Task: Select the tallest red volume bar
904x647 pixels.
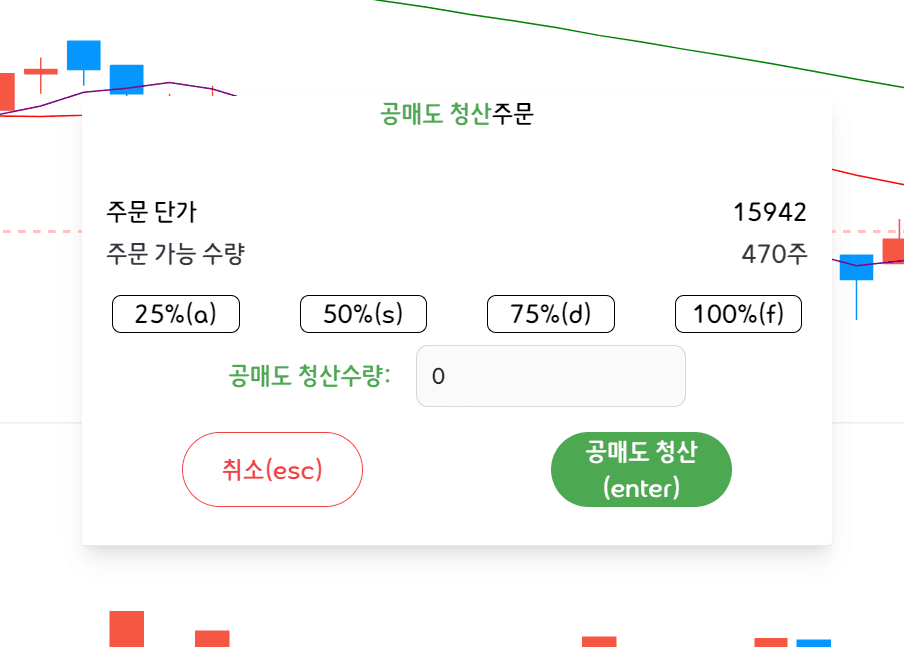Action: tap(127, 629)
